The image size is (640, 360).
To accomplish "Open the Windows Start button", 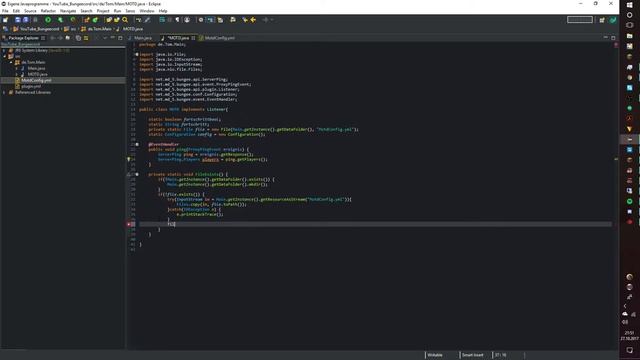I will coord(629,4).
